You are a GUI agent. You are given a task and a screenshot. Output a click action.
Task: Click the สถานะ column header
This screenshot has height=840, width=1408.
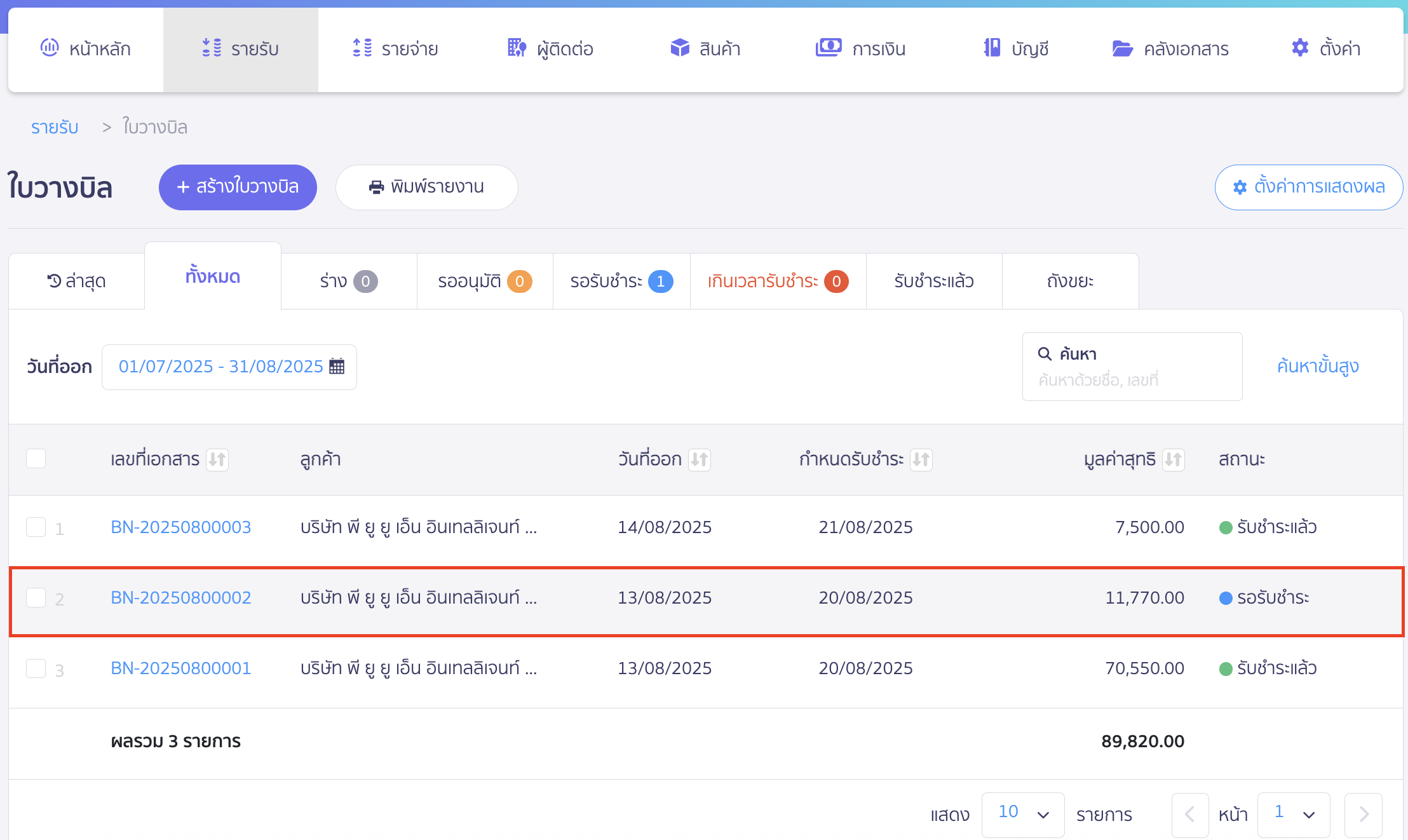(x=1242, y=459)
